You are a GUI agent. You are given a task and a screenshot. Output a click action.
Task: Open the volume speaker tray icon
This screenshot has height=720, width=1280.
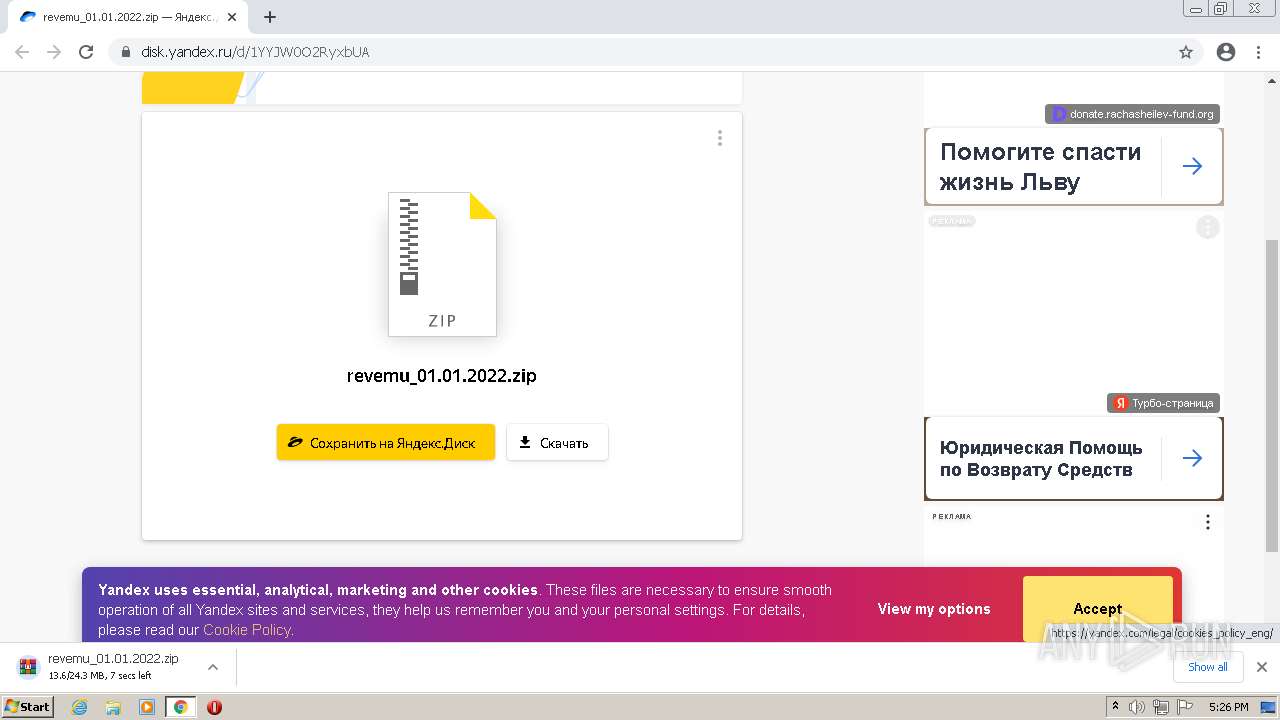pos(1137,707)
